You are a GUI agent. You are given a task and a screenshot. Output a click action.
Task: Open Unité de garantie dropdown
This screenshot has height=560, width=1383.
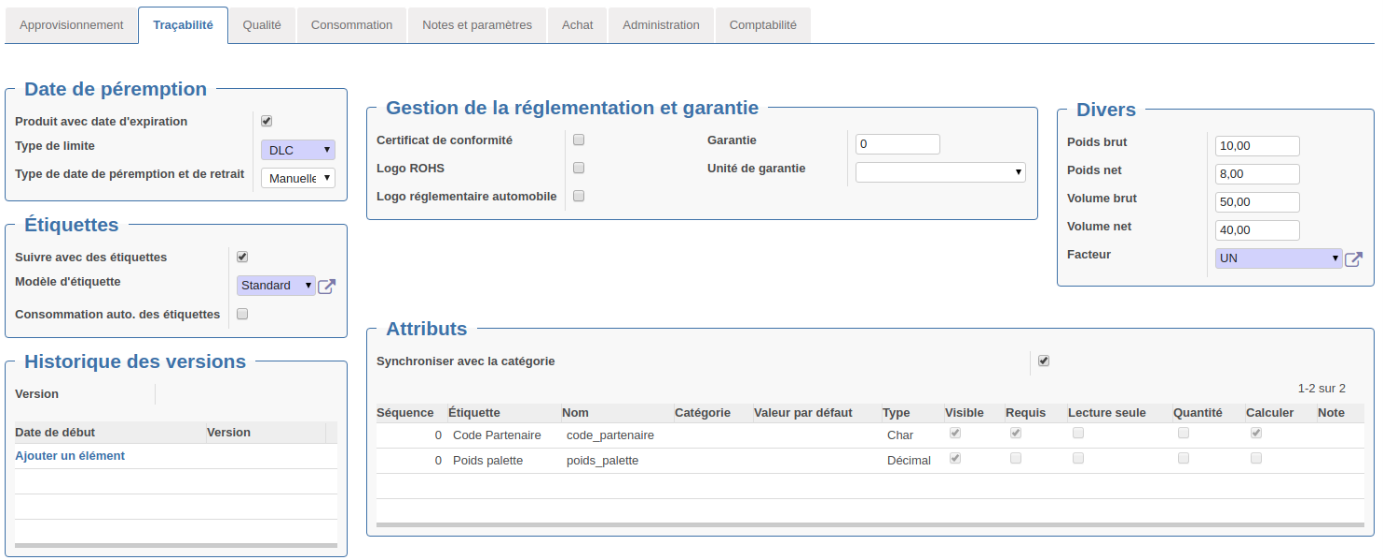coord(941,172)
